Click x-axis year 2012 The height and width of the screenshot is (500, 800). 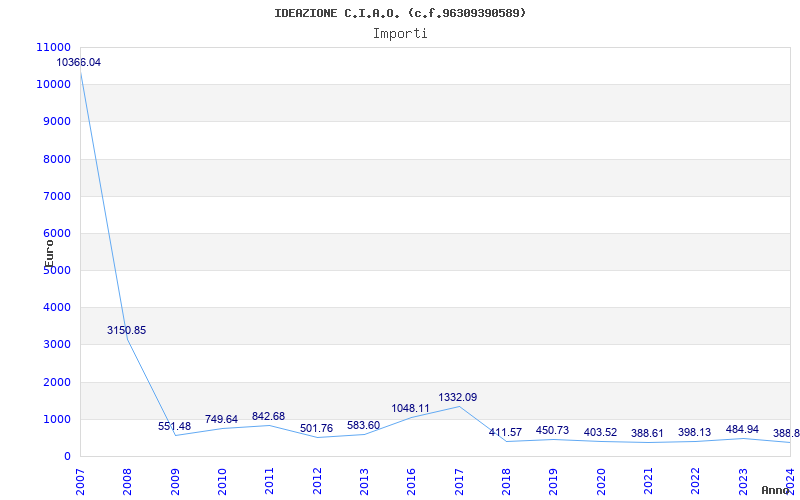coord(317,481)
